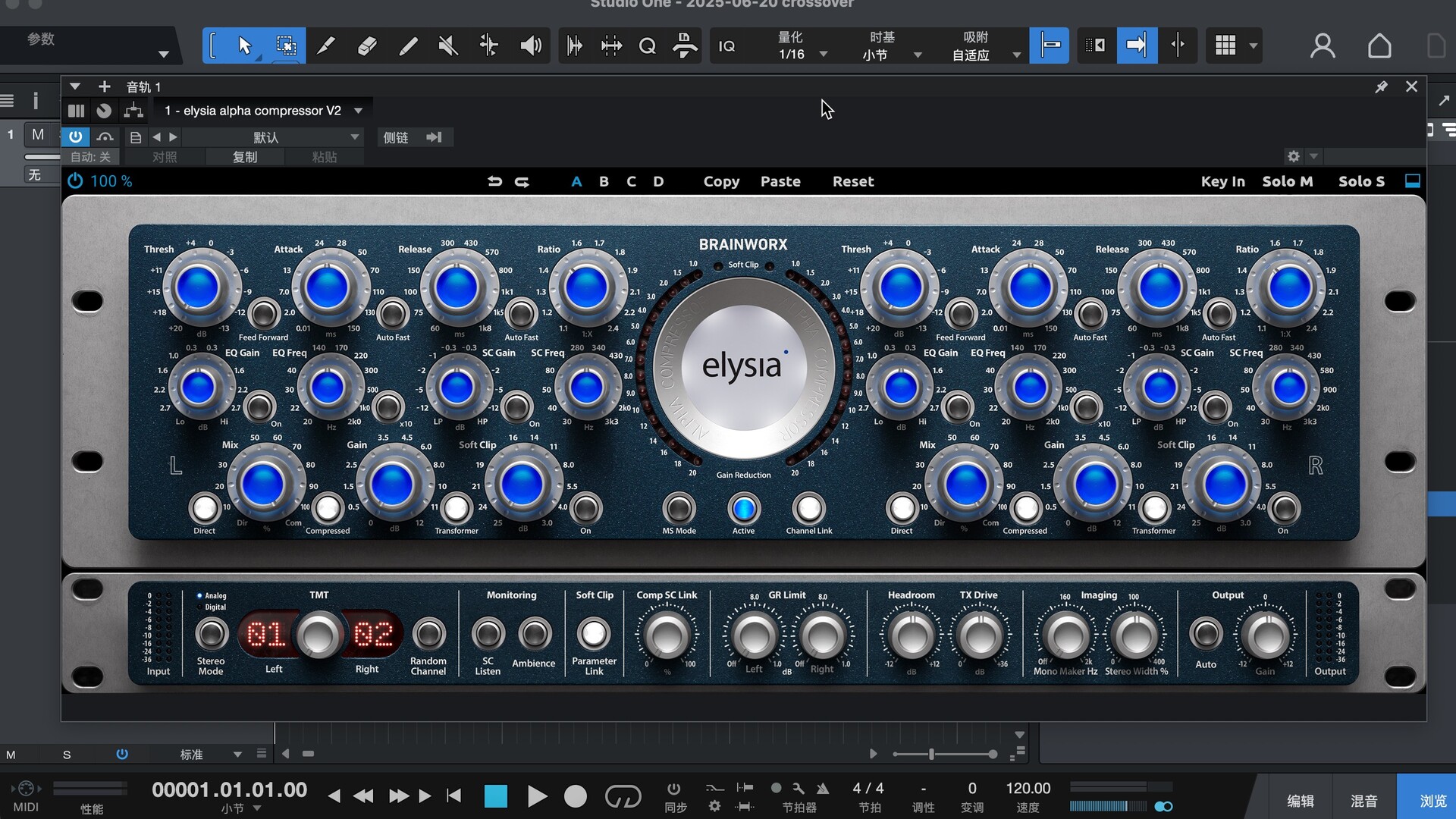Select preset slot C

click(x=631, y=181)
